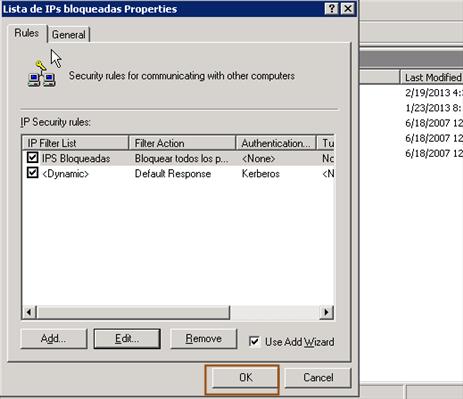Select the <Dynamic> rule name
463x399 pixels.
tap(65, 174)
